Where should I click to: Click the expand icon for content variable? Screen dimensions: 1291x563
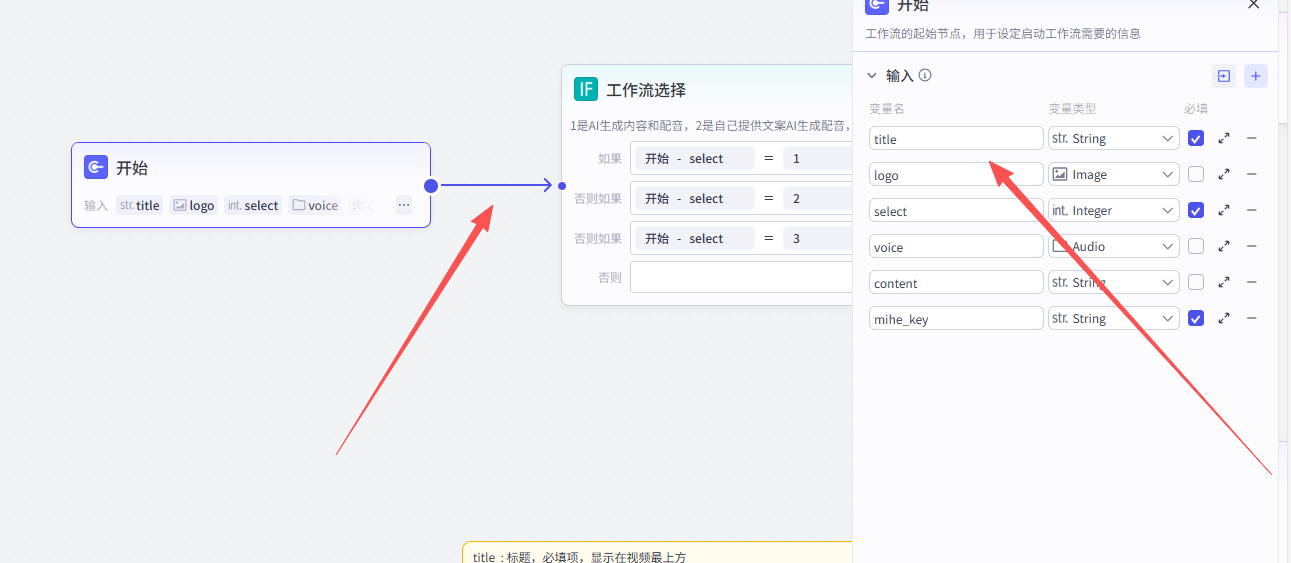(x=1224, y=283)
